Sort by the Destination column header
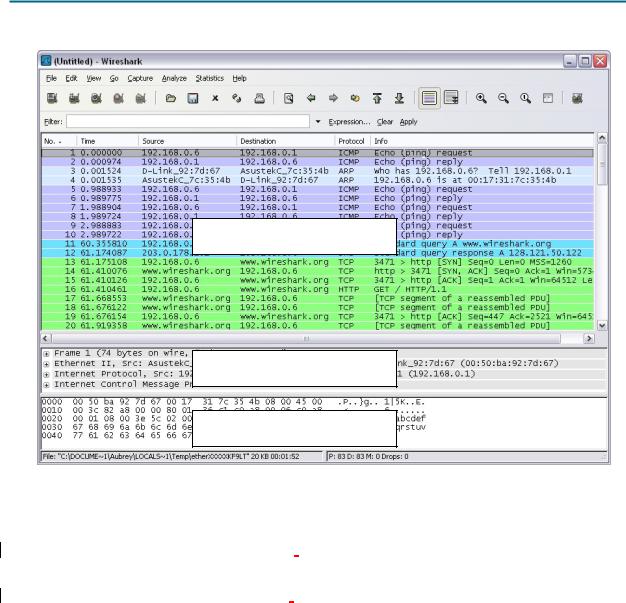The image size is (626, 603). (x=285, y=141)
